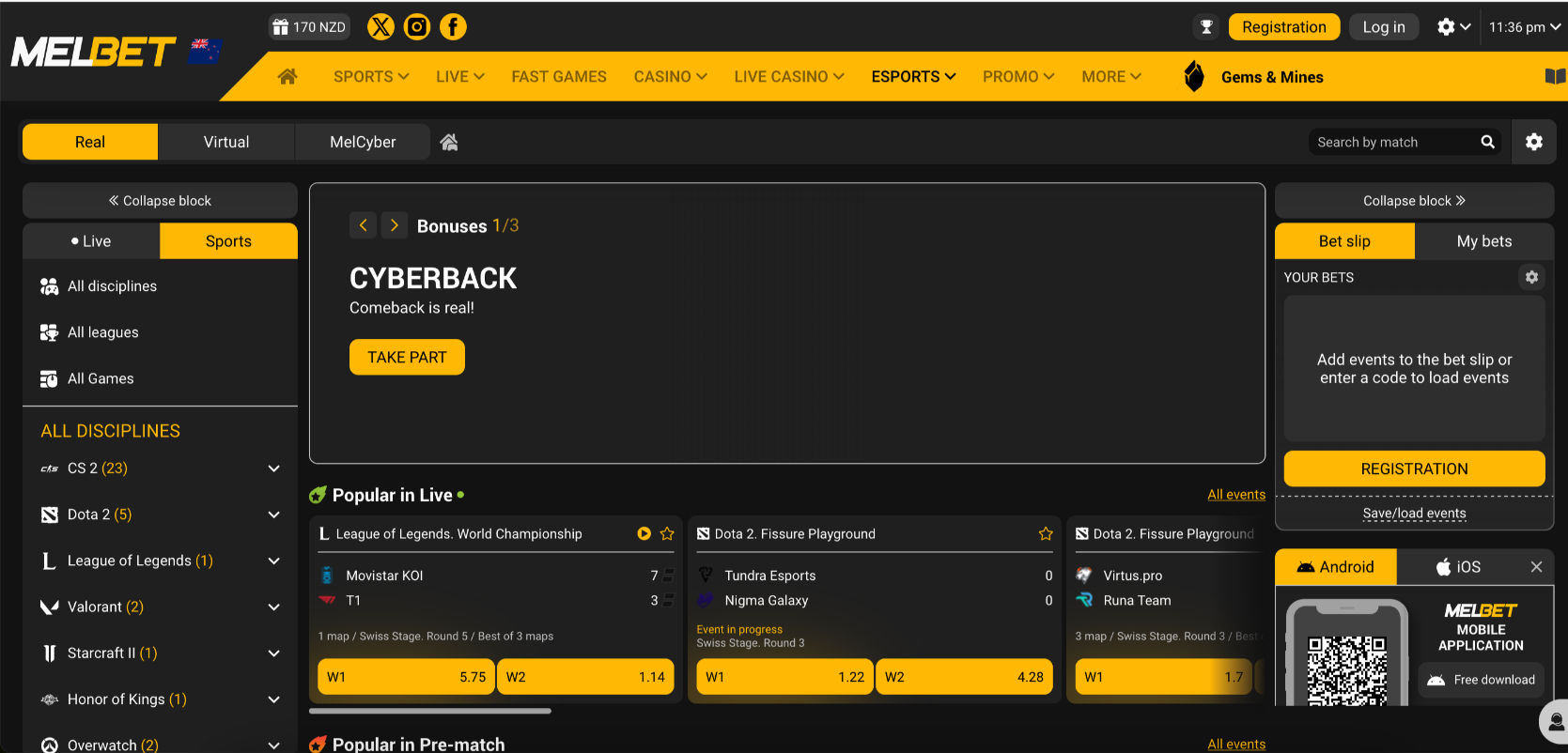Viewport: 1568px width, 753px height.
Task: Expand the Valorant discipline chevron
Action: coord(273,607)
